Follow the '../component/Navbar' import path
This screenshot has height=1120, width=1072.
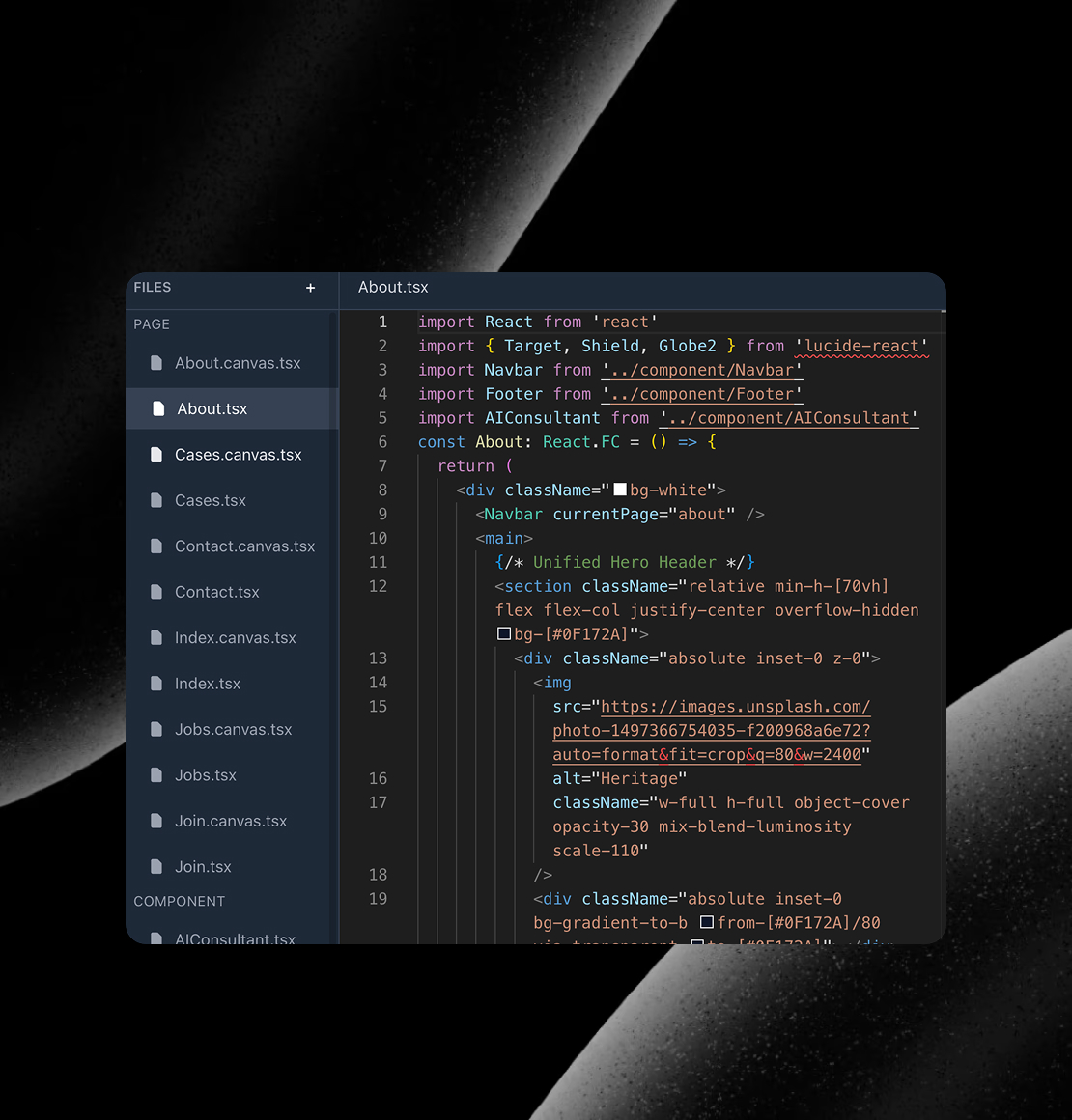702,370
